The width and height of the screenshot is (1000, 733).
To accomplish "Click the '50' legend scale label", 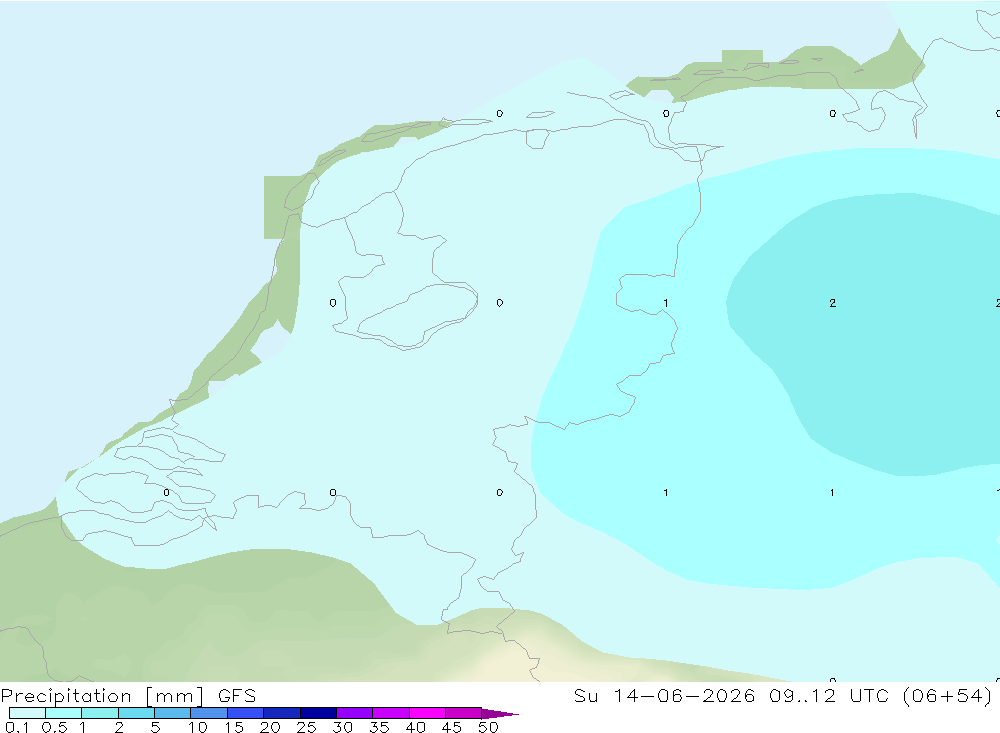I will pos(488,727).
